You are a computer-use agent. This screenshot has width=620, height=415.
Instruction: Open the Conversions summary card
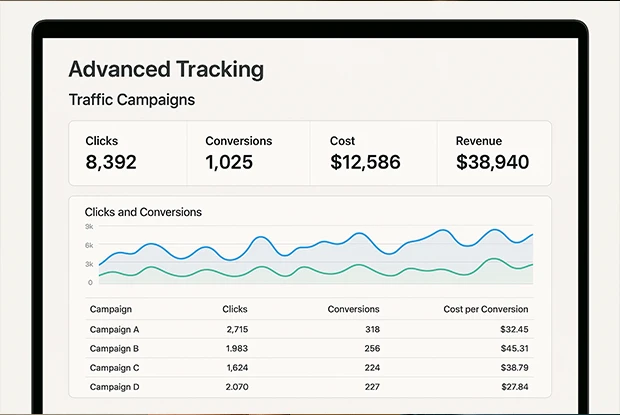(248, 153)
